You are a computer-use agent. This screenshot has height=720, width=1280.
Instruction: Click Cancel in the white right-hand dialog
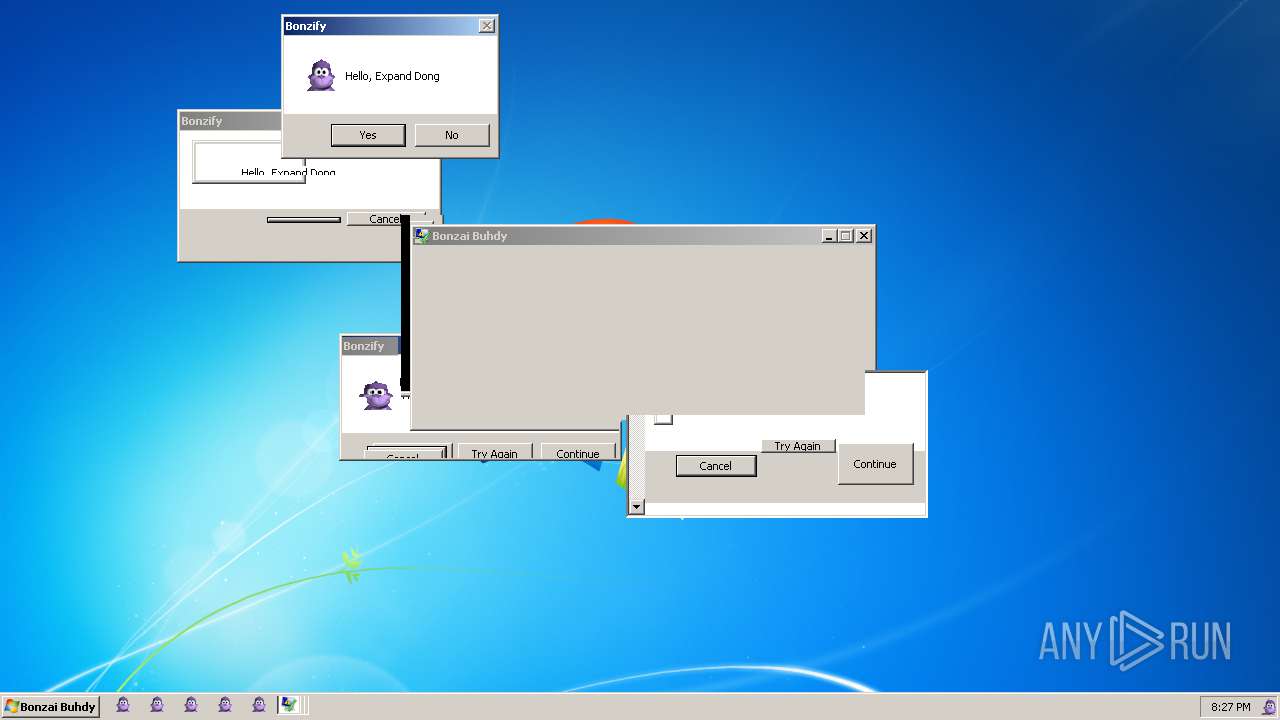716,466
